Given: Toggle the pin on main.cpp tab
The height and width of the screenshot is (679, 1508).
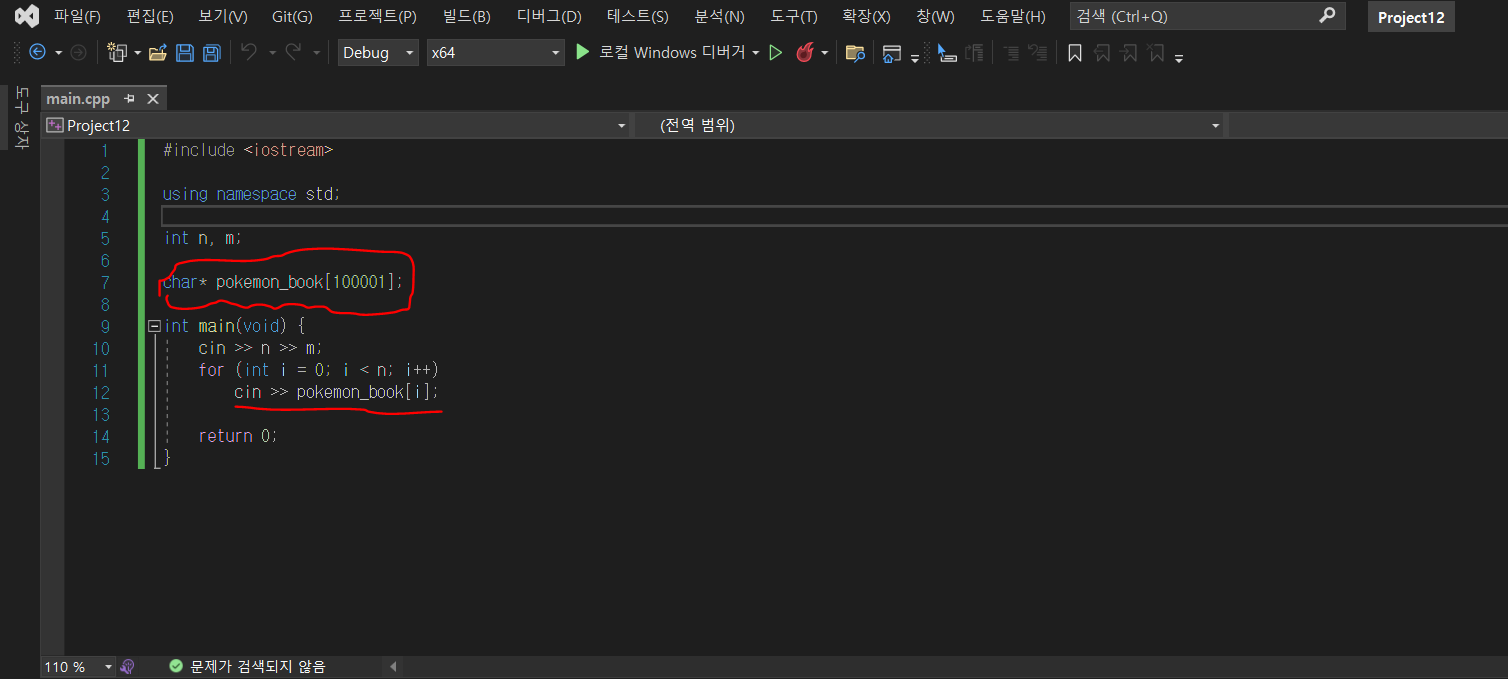Looking at the screenshot, I should tap(130, 99).
